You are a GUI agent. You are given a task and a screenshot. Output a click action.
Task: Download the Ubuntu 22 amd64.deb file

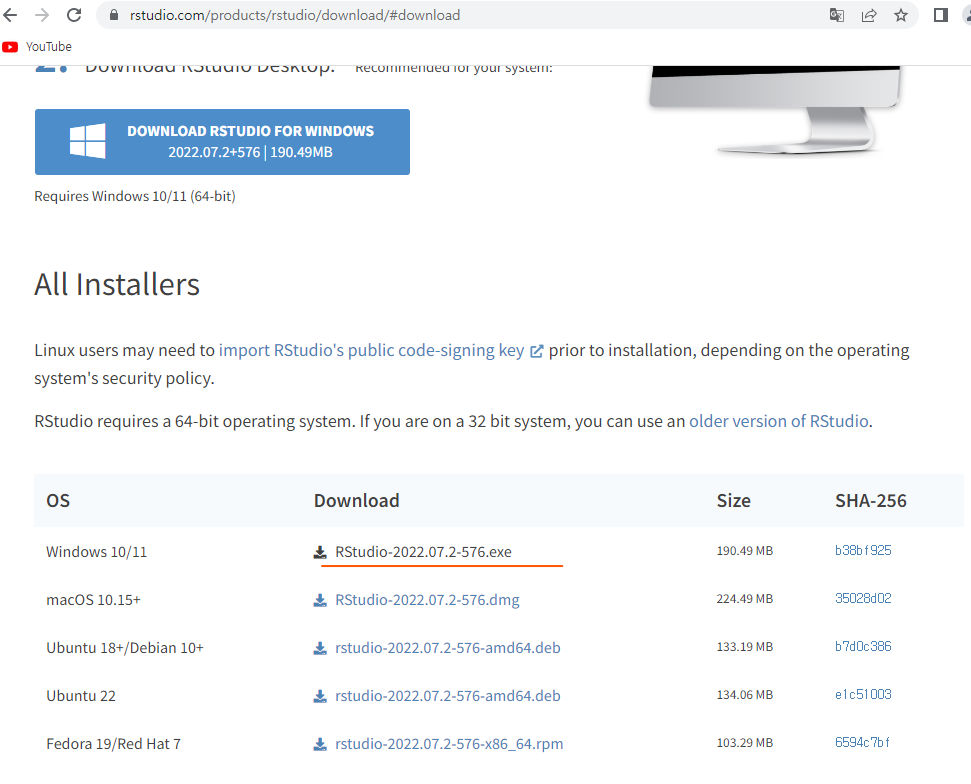click(x=448, y=696)
